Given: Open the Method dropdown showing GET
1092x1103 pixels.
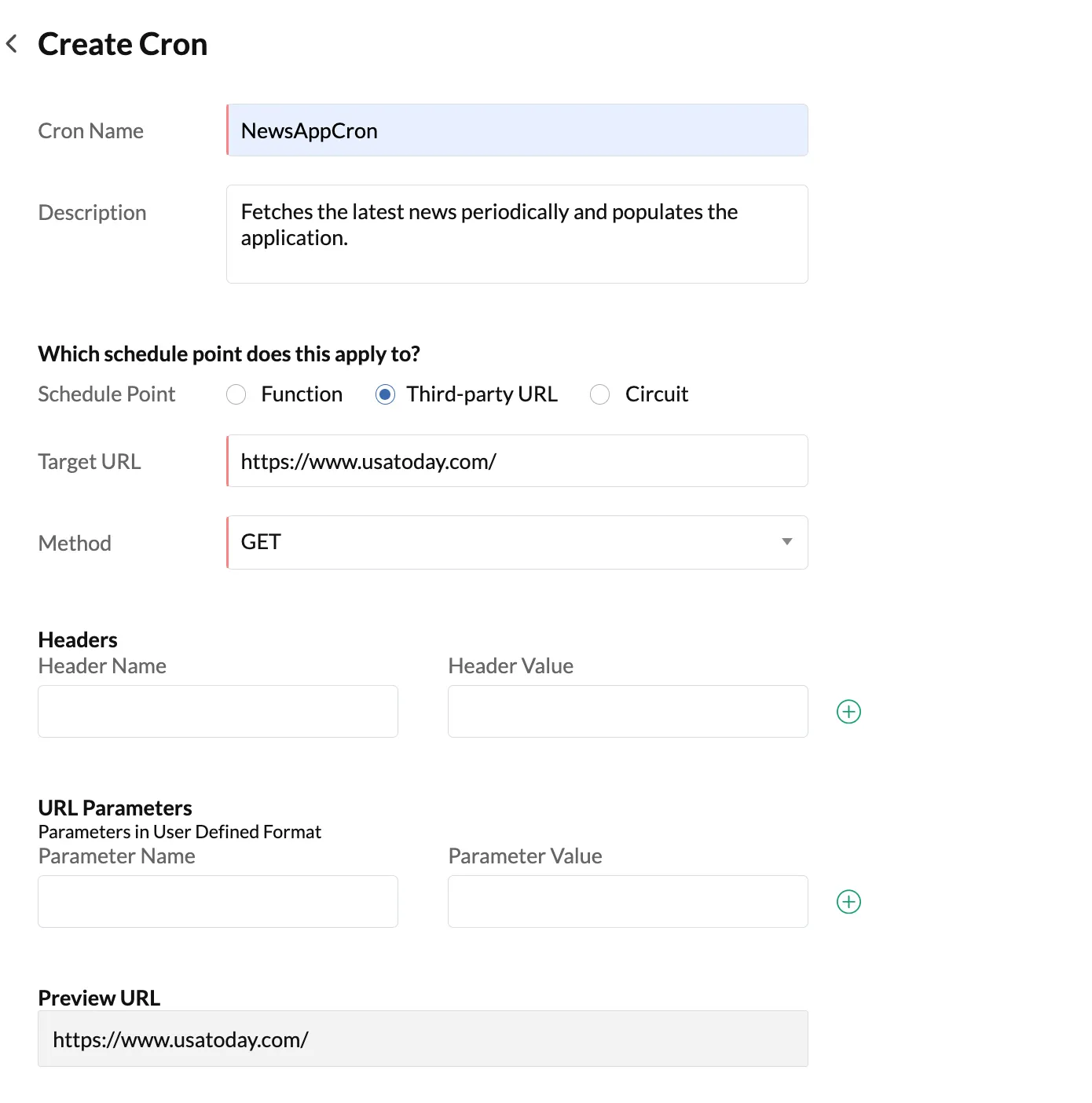Looking at the screenshot, I should click(x=517, y=542).
